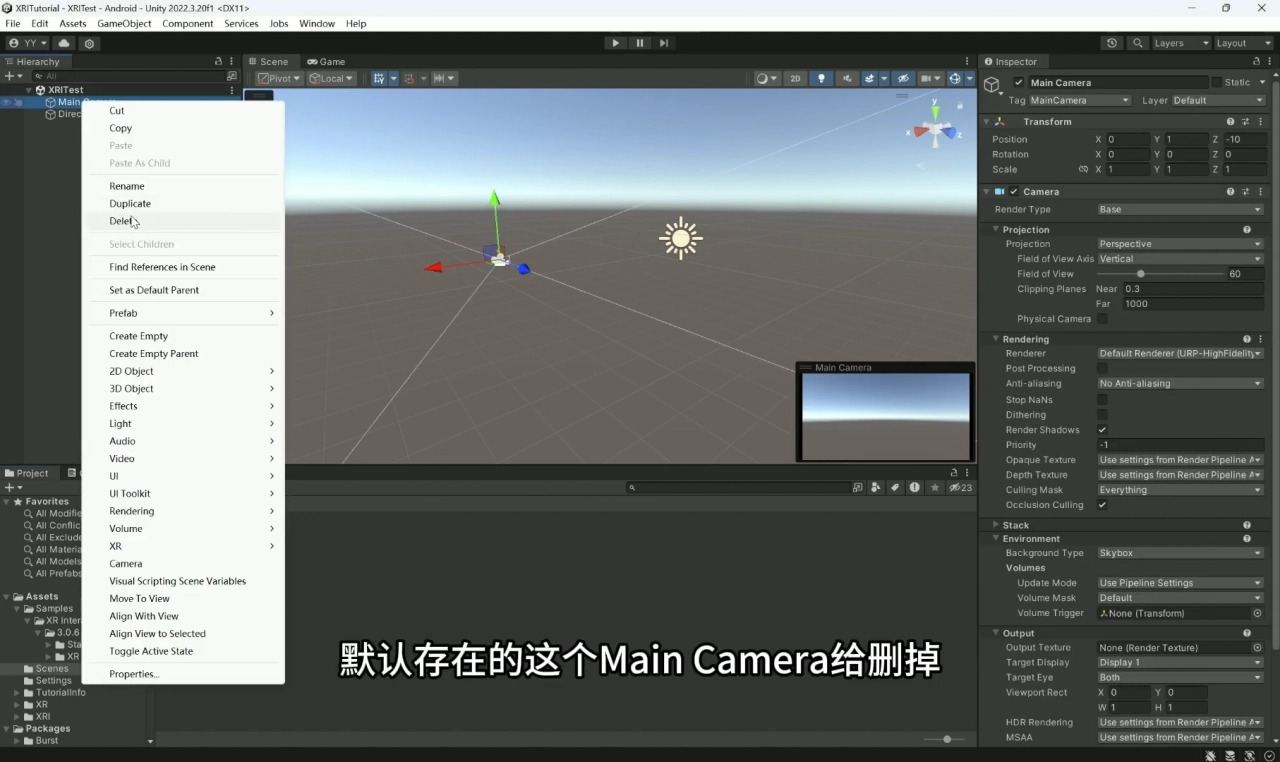Toggle the Static checkbox
The height and width of the screenshot is (762, 1280).
click(x=1216, y=83)
